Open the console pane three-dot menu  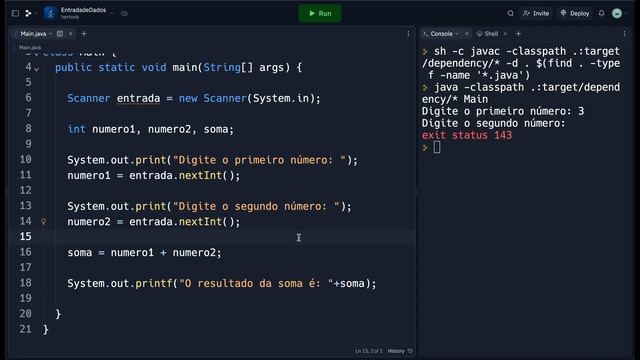click(x=624, y=34)
